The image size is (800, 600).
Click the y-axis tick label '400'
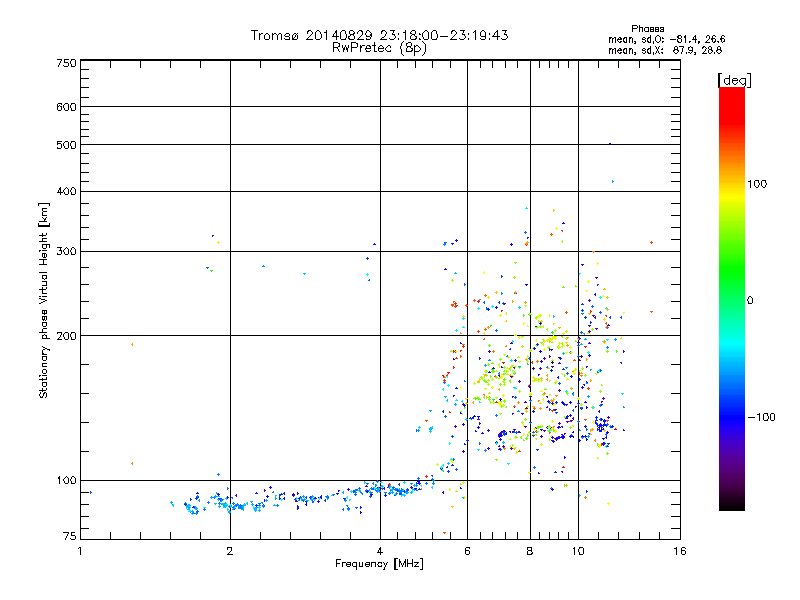[x=66, y=192]
